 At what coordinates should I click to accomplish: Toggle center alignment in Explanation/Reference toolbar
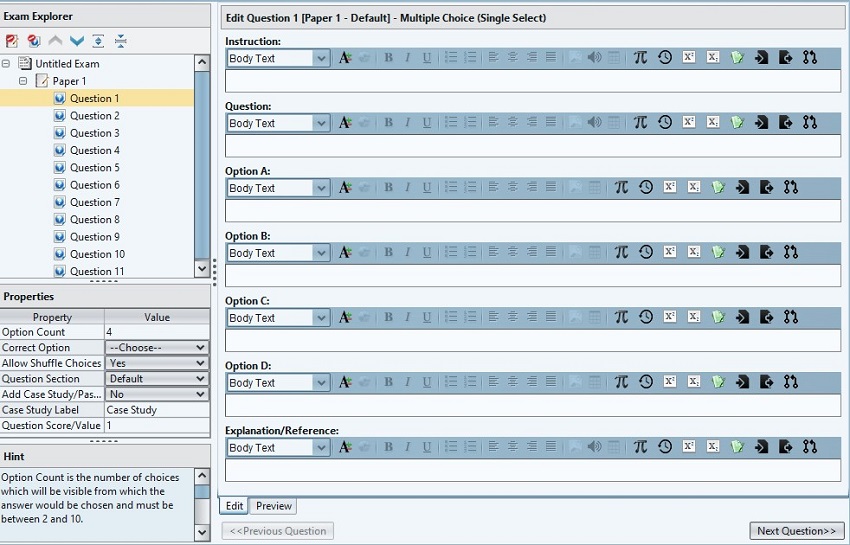click(512, 446)
